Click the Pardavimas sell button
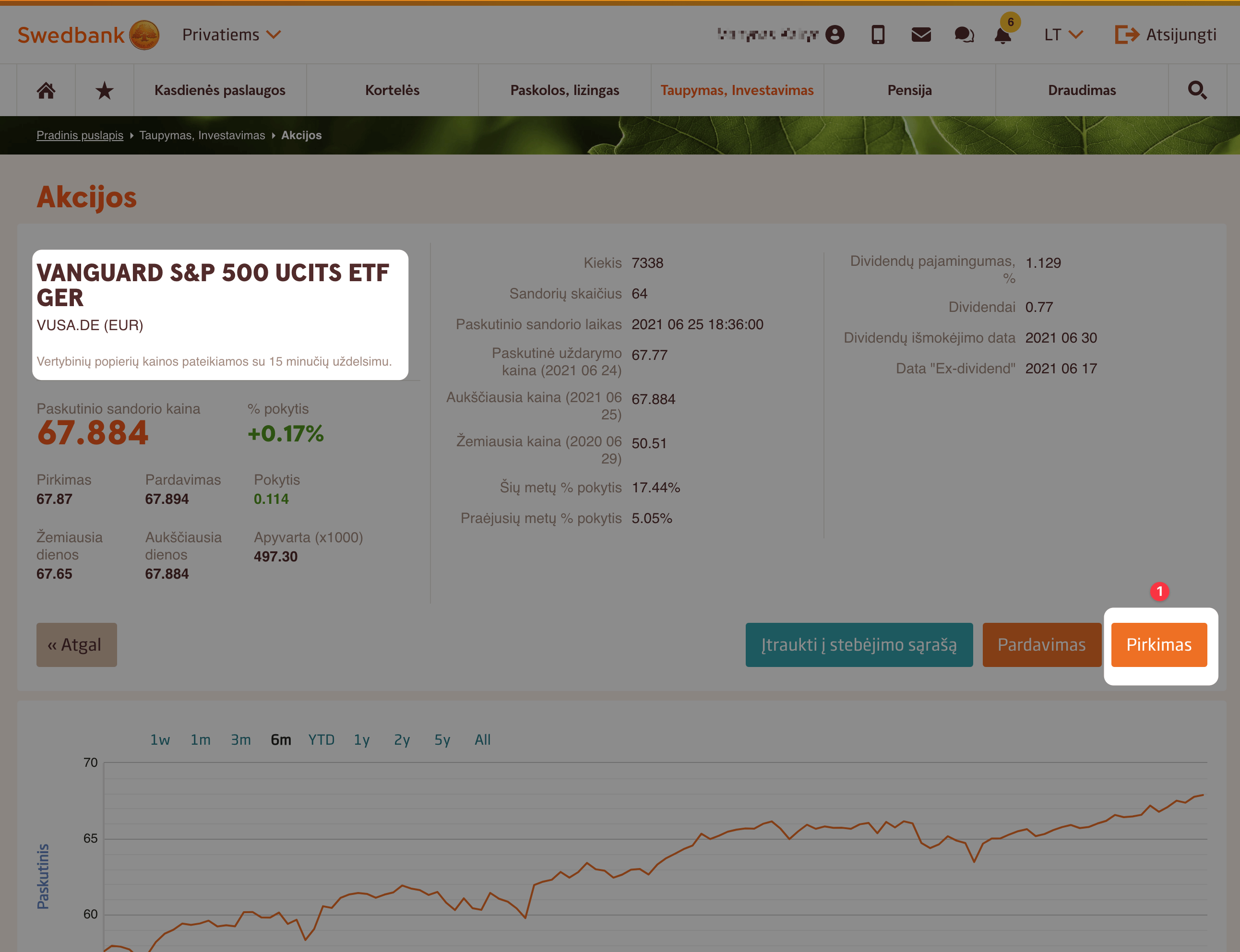The height and width of the screenshot is (952, 1240). point(1042,645)
